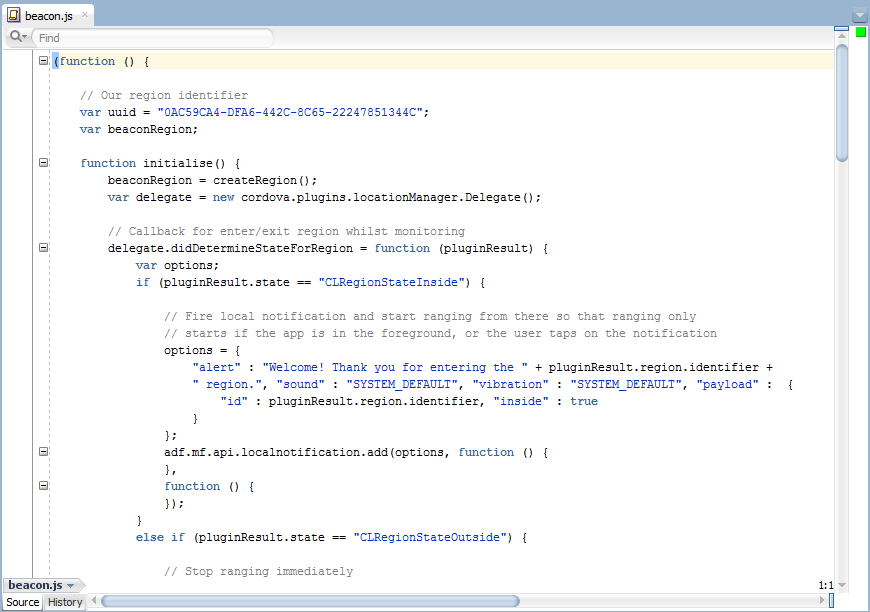Switch to the Source tab

point(22,602)
